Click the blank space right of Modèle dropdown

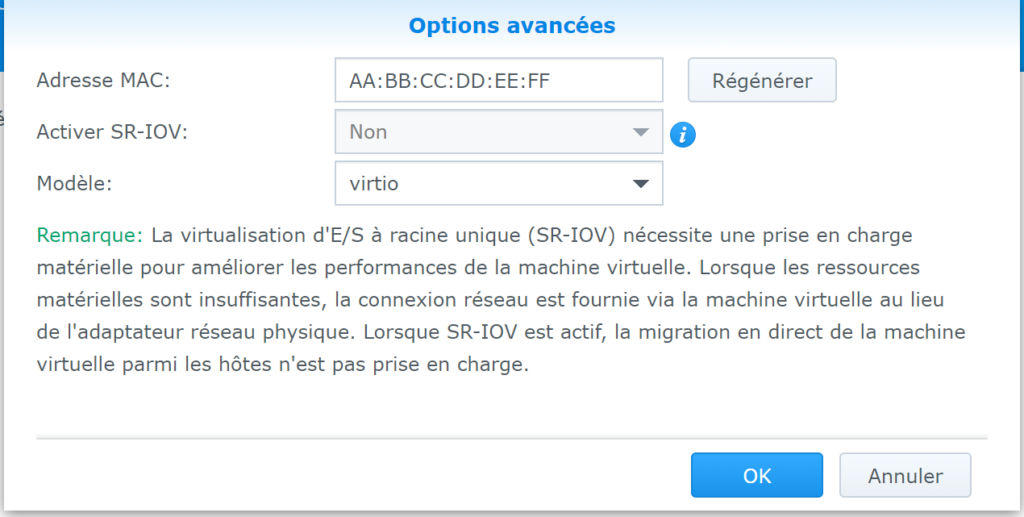tap(820, 184)
